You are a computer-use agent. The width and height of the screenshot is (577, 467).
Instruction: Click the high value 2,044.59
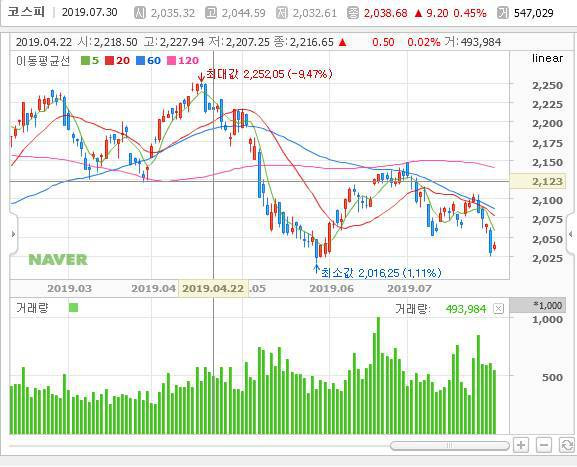tap(243, 13)
